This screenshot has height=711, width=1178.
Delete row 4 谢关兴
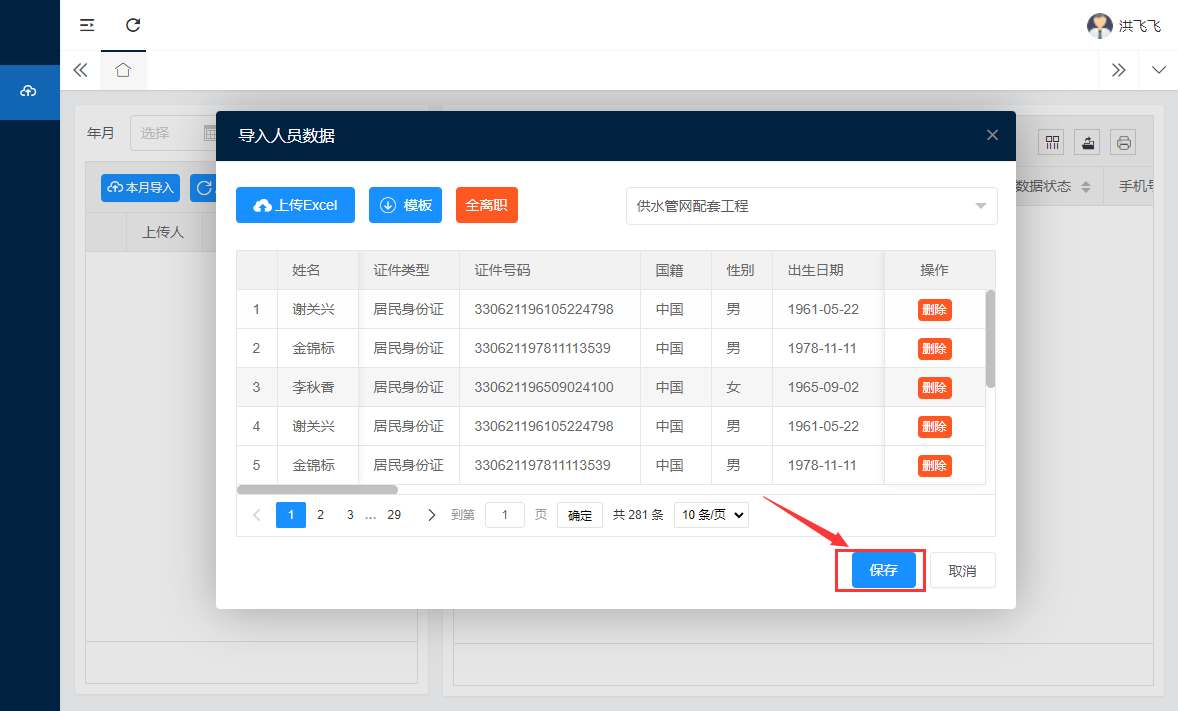tap(935, 427)
